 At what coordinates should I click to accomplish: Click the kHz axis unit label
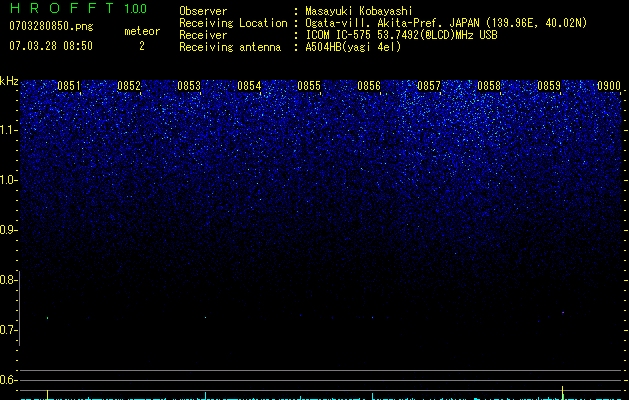[x=9, y=81]
